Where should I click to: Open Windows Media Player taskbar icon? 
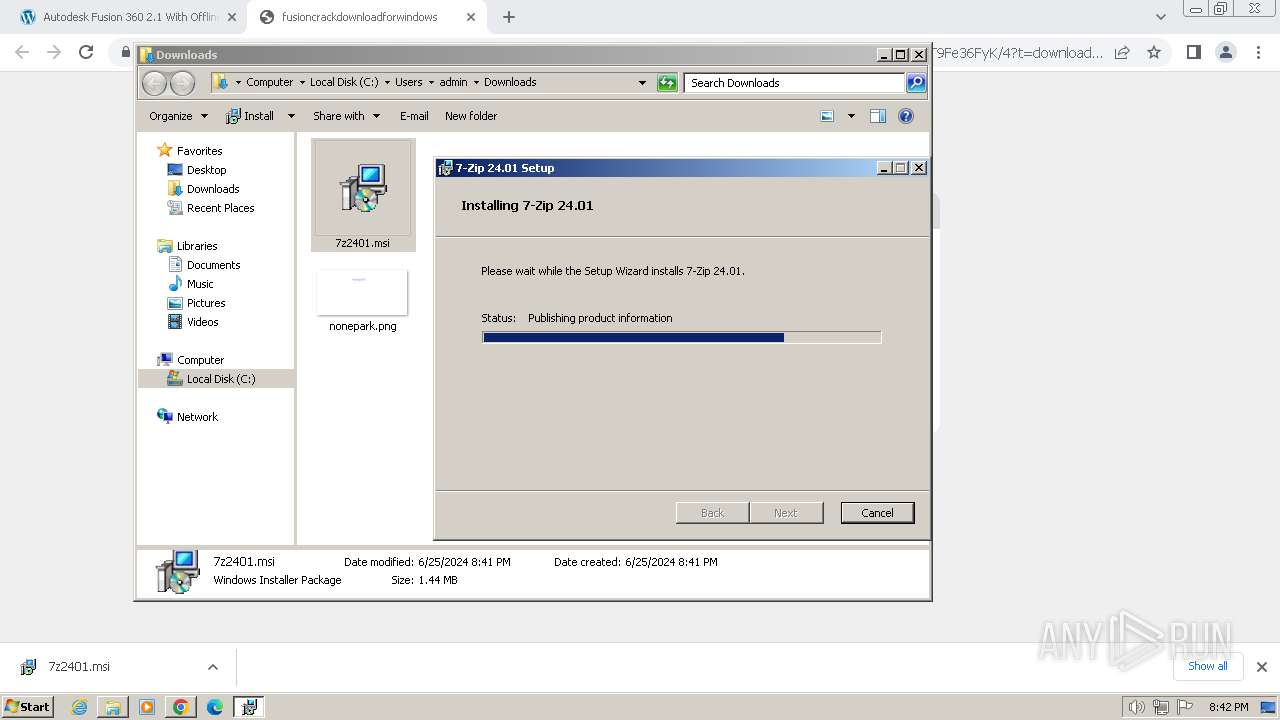coord(146,707)
